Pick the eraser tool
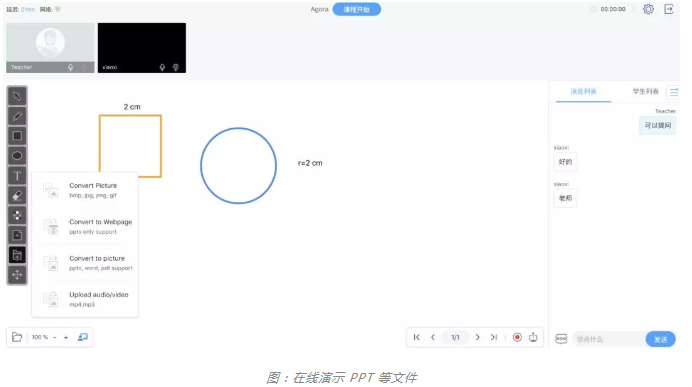This screenshot has width=692, height=387. point(17,195)
